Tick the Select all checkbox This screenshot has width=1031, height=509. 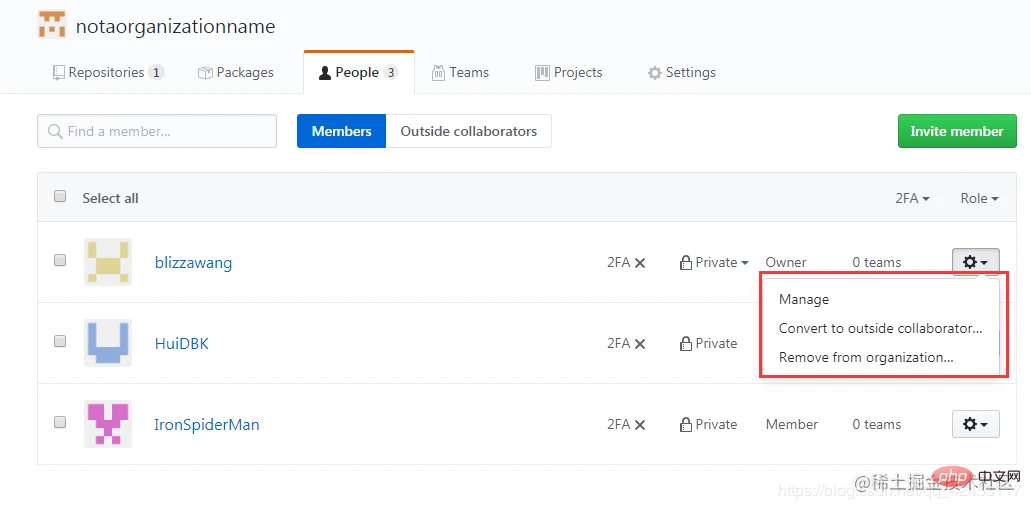pos(60,197)
